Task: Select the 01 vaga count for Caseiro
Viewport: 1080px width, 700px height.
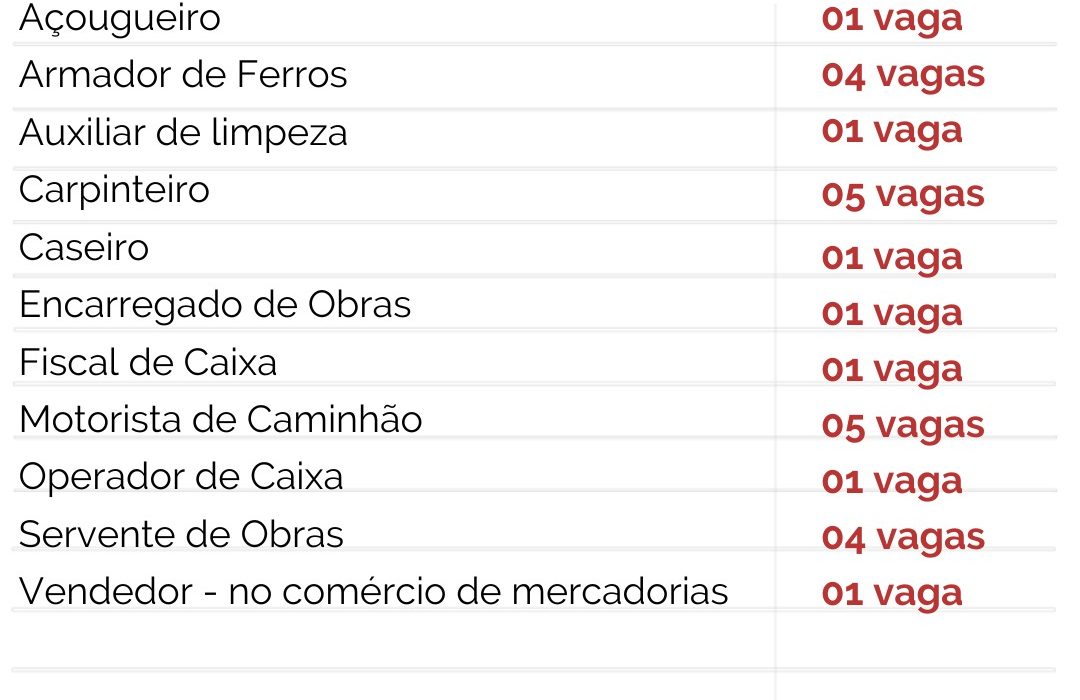Action: point(892,257)
